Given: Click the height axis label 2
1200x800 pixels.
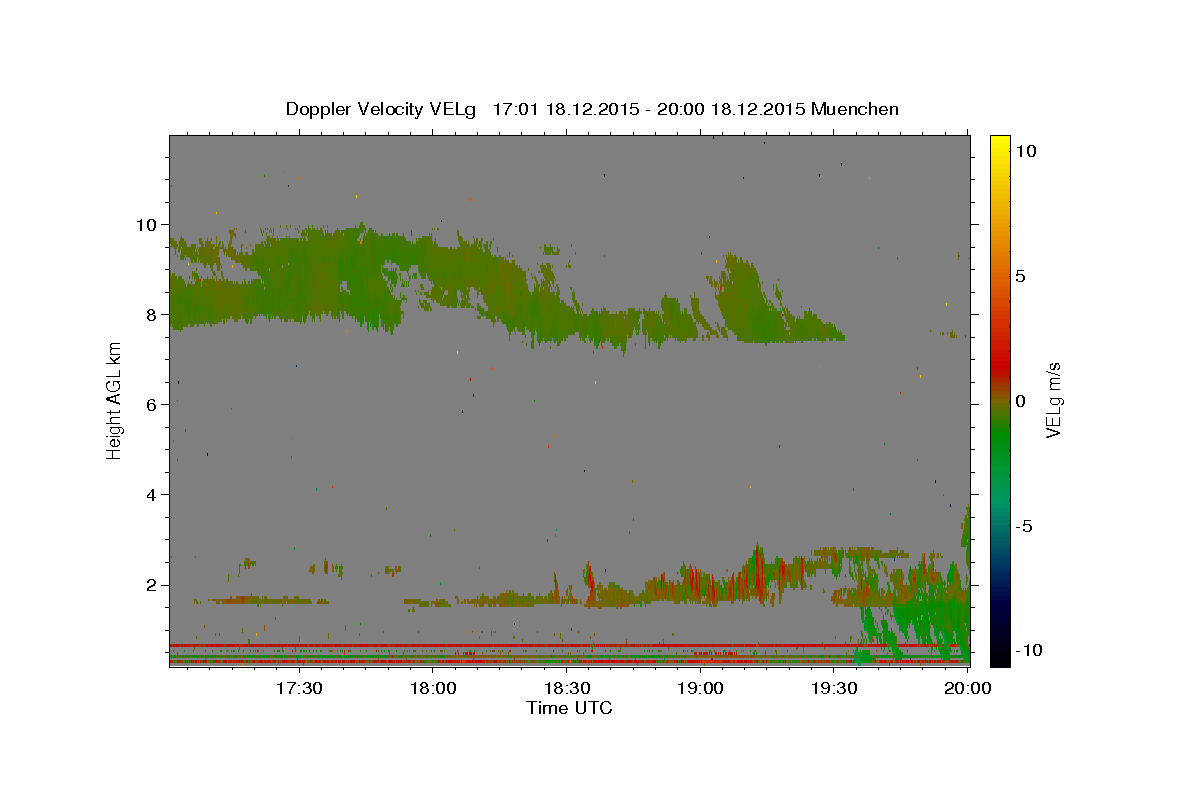Looking at the screenshot, I should 152,585.
